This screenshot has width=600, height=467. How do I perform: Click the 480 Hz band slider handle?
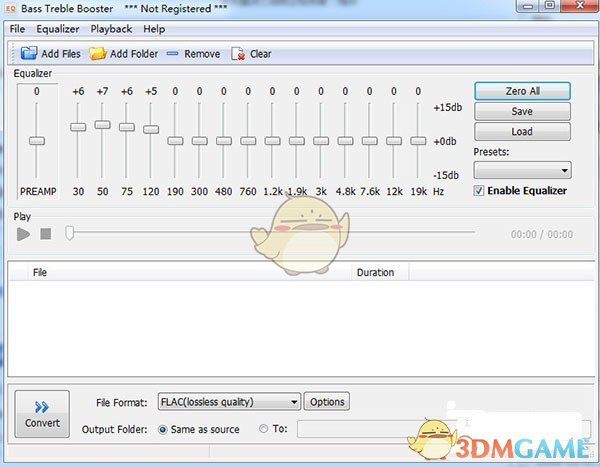click(224, 141)
